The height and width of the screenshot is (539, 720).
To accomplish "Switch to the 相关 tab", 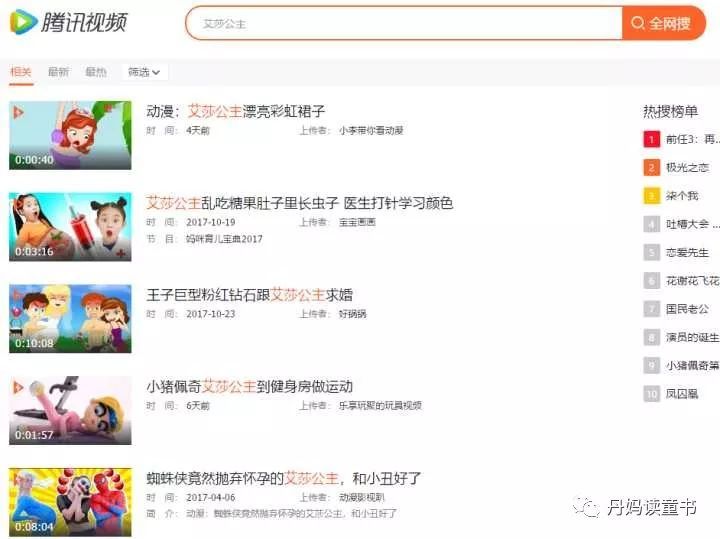I will point(21,72).
